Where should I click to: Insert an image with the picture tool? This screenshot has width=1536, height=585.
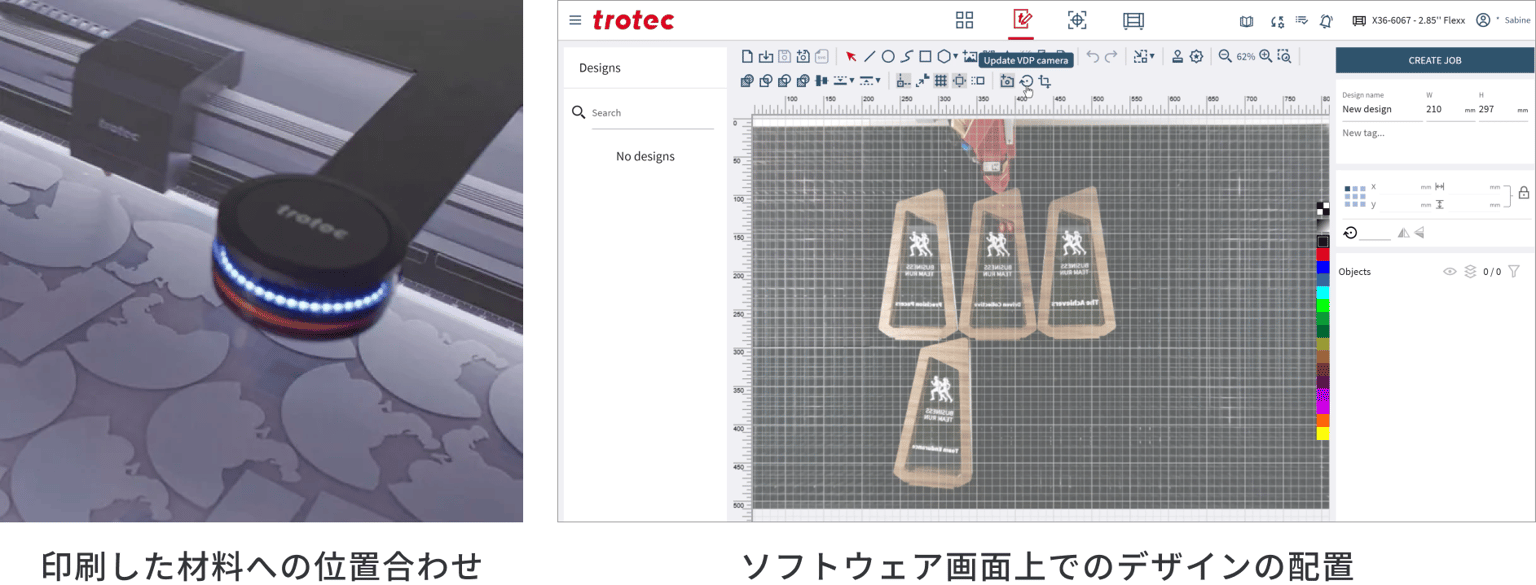(970, 56)
